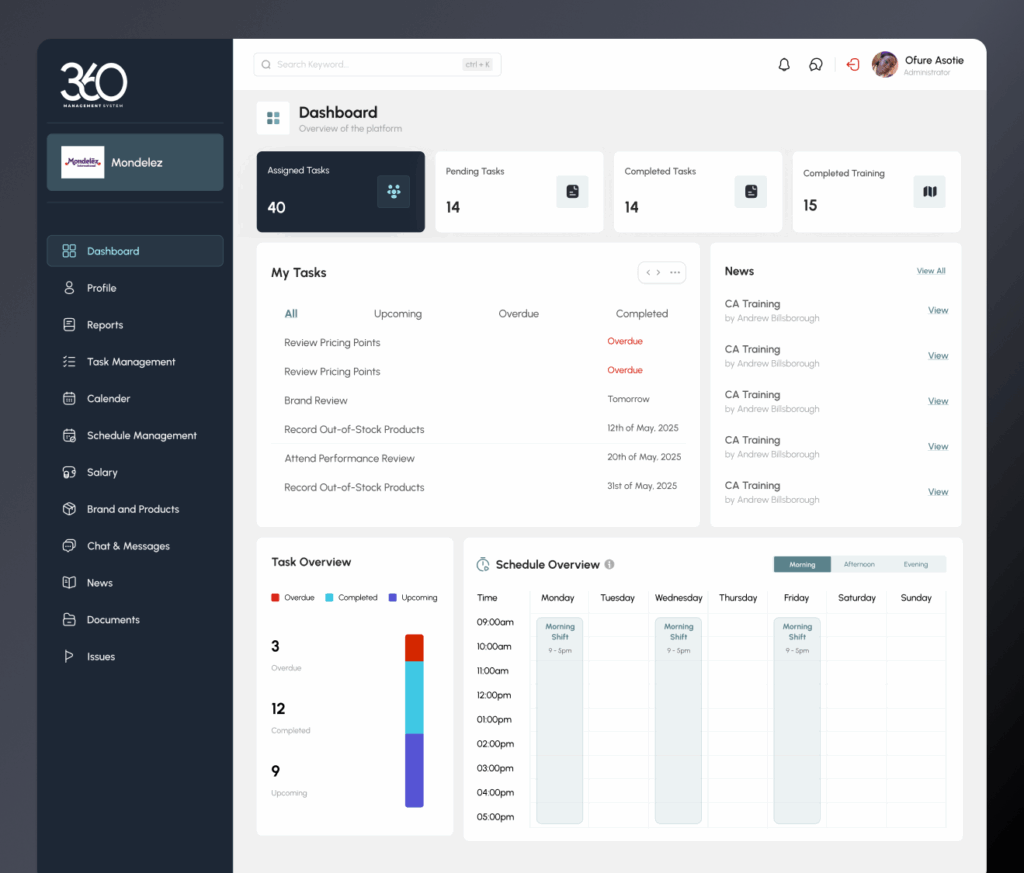Viewport: 1024px width, 873px height.
Task: Open the My Tasks three-dot menu
Action: pos(676,272)
